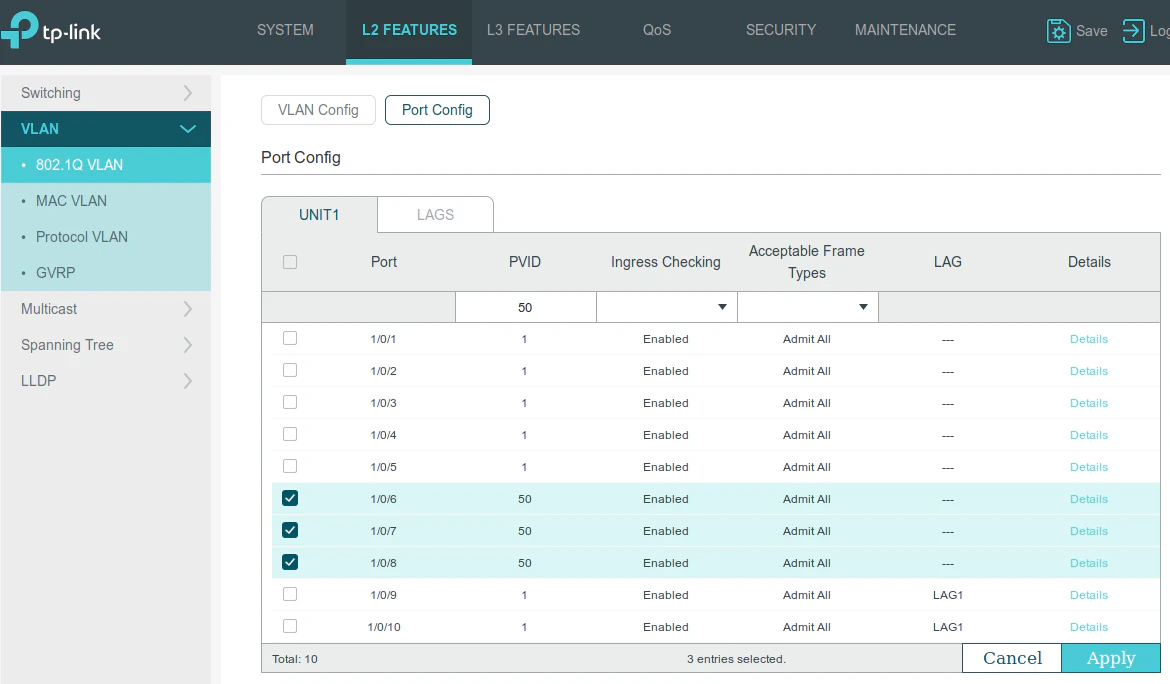Expand the LLDP menu chevron
The image size is (1170, 684).
[x=187, y=380]
